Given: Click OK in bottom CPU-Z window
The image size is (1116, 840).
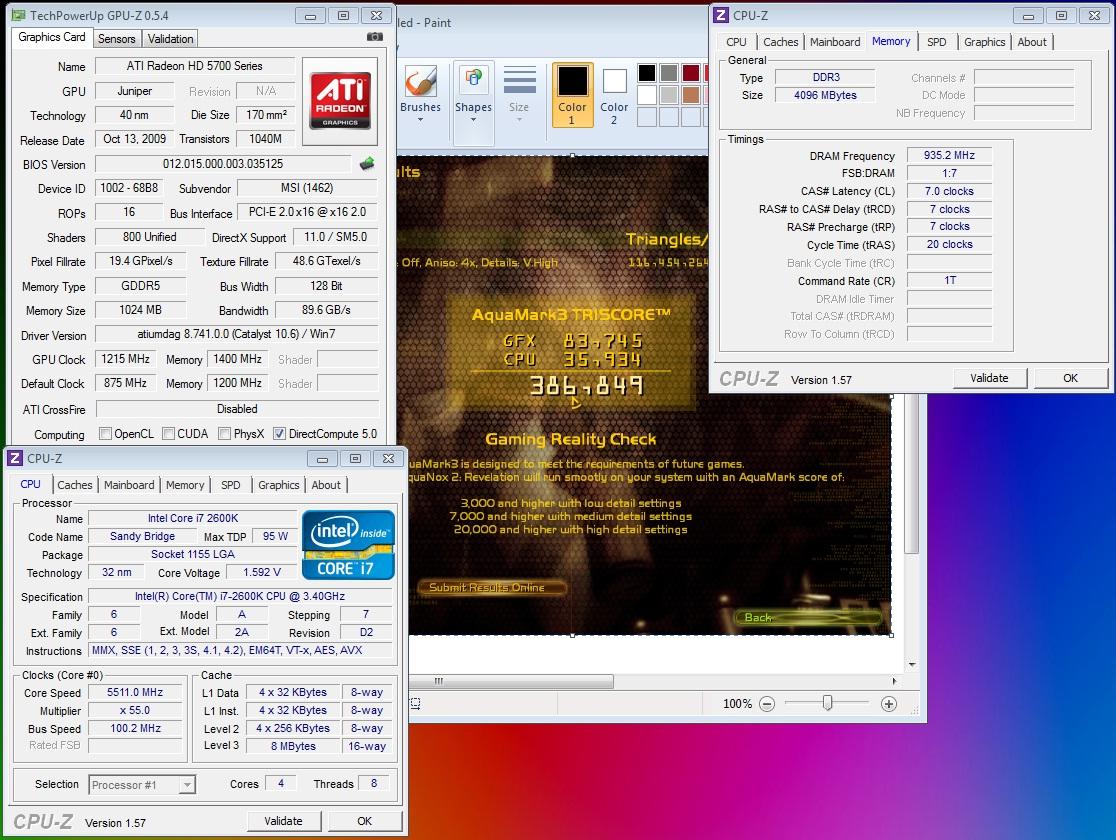Looking at the screenshot, I should [364, 821].
